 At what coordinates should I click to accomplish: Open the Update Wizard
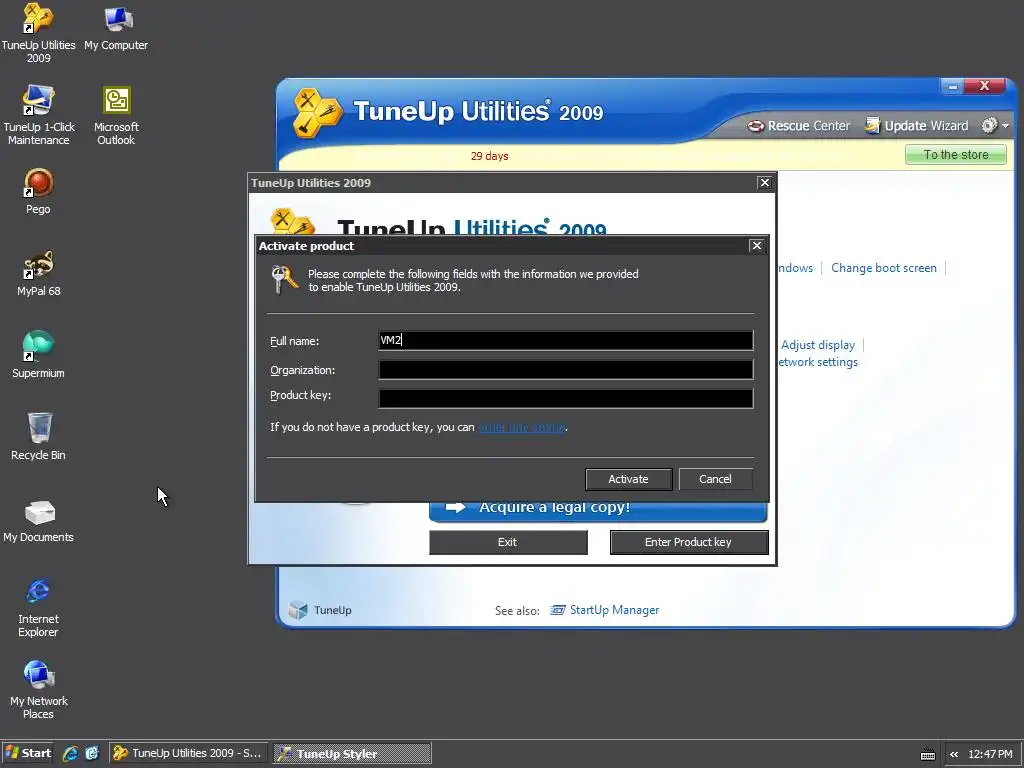tap(916, 125)
